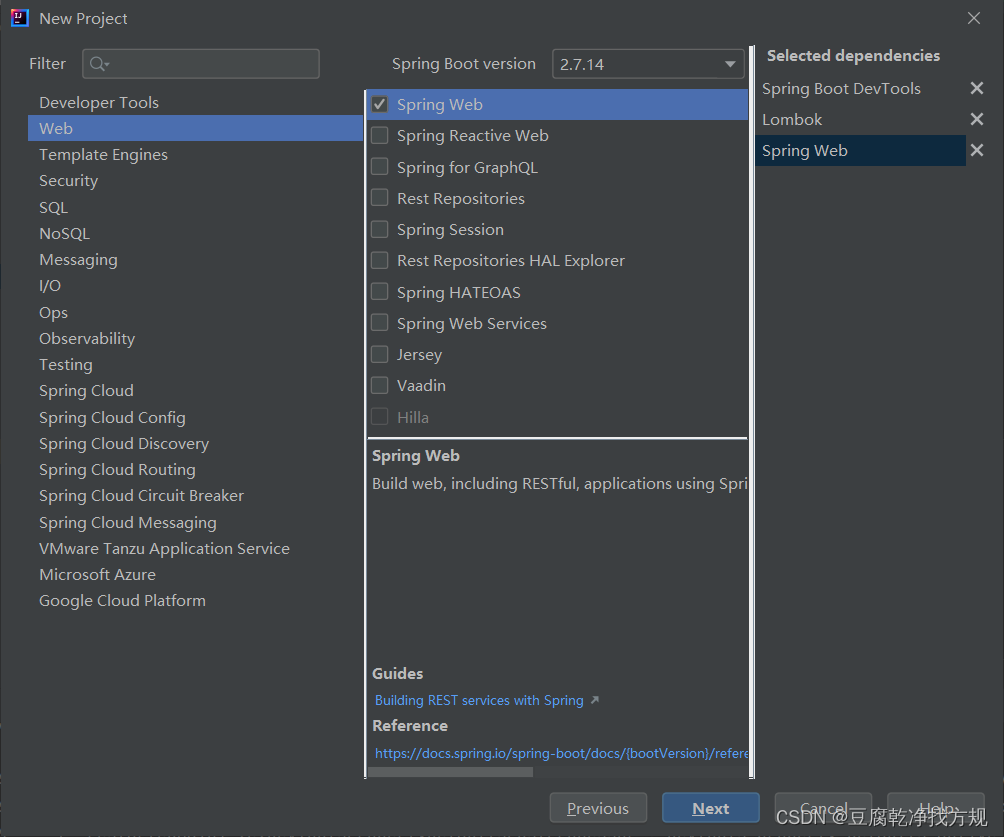Choose Spring Cloud Routing category

tap(195, 470)
